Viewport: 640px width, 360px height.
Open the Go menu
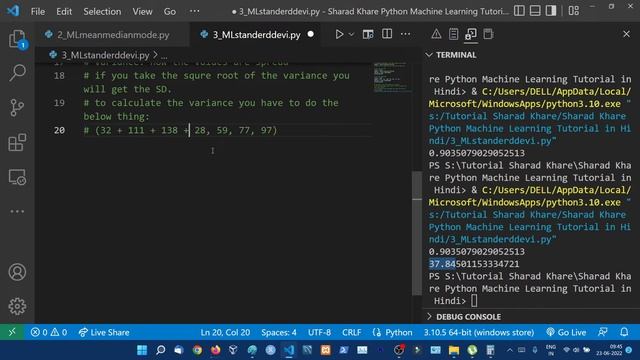(x=169, y=11)
